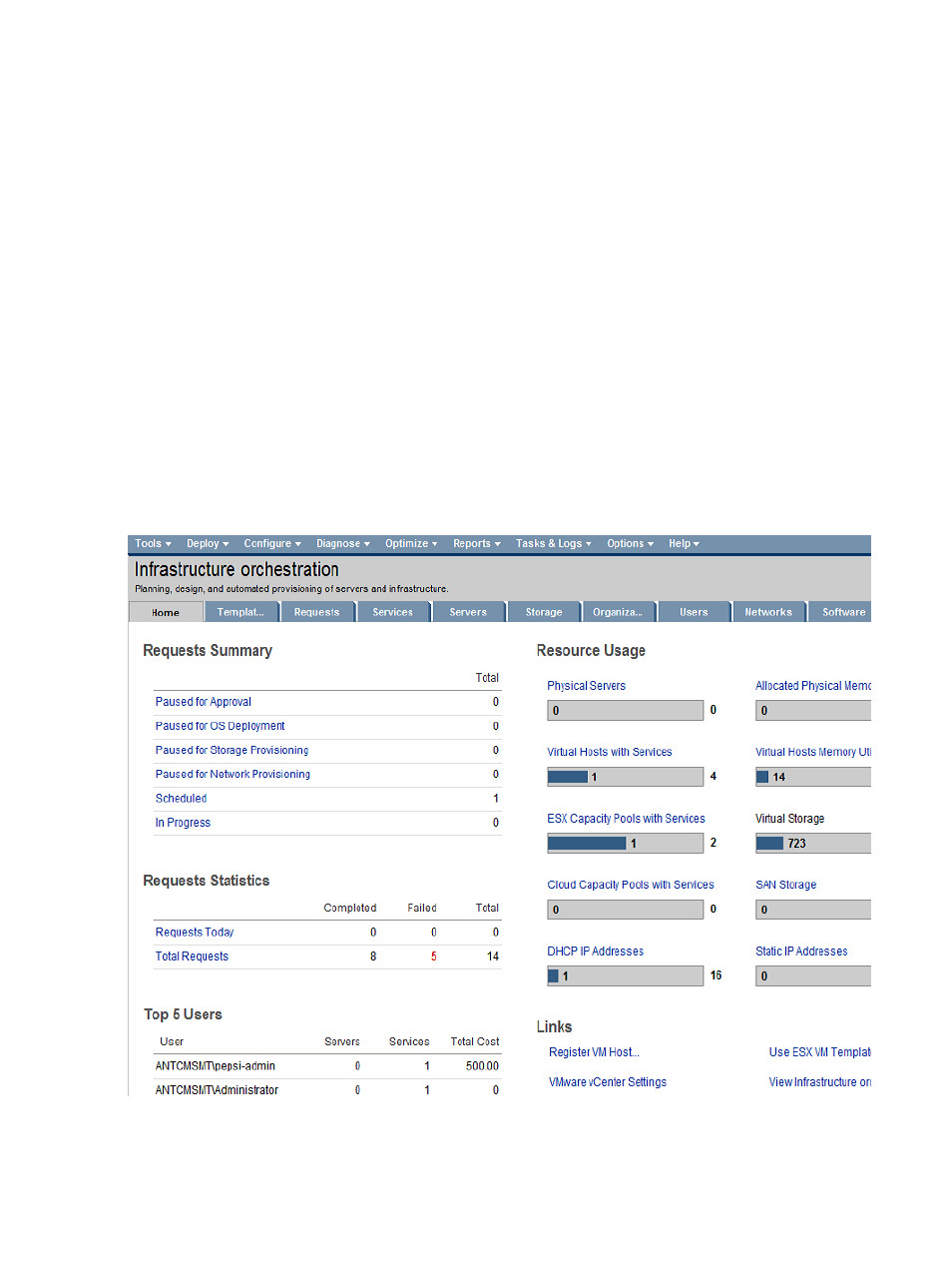Click the DHCP IP Addresses usage bar

click(626, 976)
